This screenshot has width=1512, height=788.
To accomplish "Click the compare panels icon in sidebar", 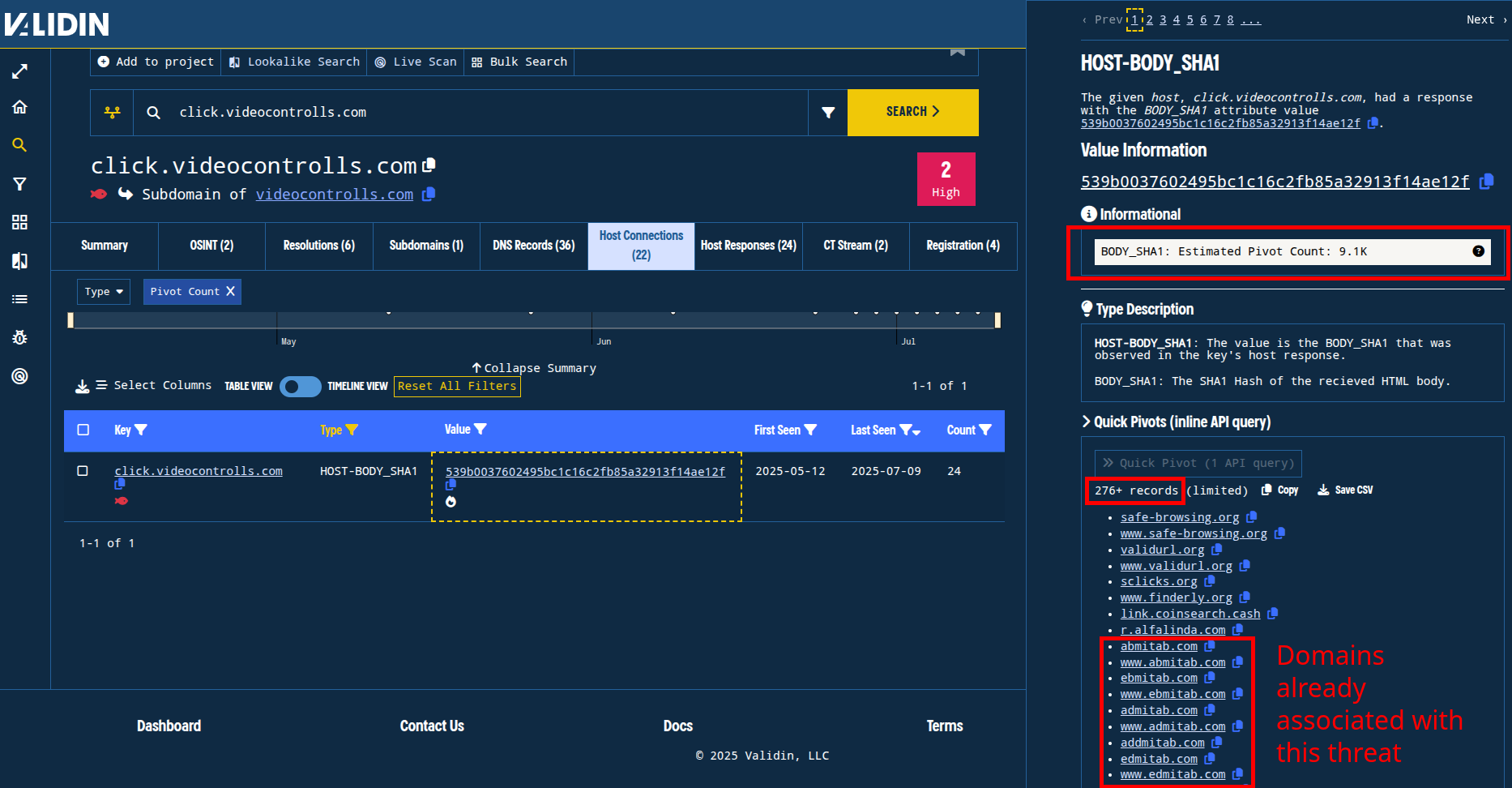I will tap(20, 261).
